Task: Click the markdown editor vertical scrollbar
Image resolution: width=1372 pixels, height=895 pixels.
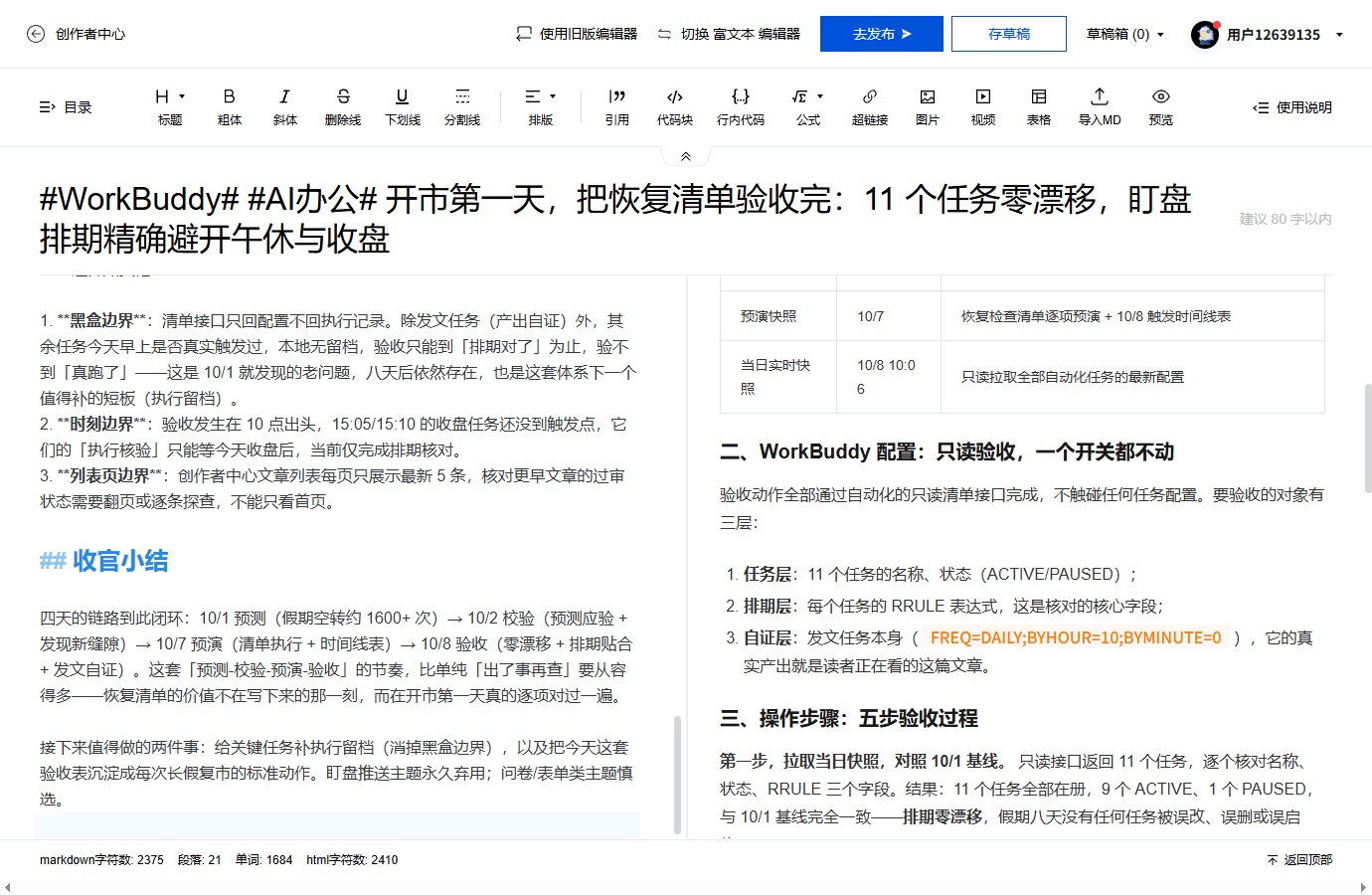Action: 677,774
